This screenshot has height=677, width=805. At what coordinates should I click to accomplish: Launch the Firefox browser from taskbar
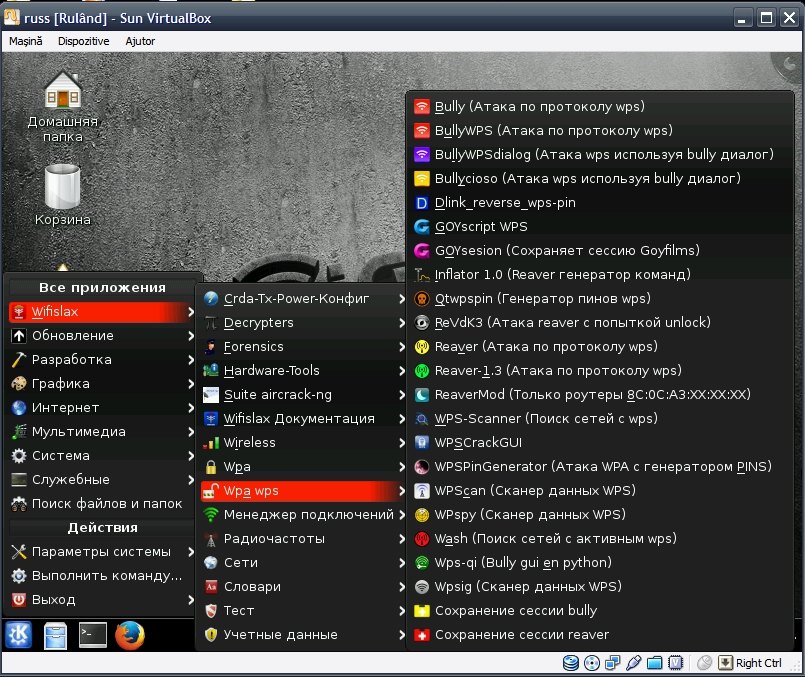[129, 635]
